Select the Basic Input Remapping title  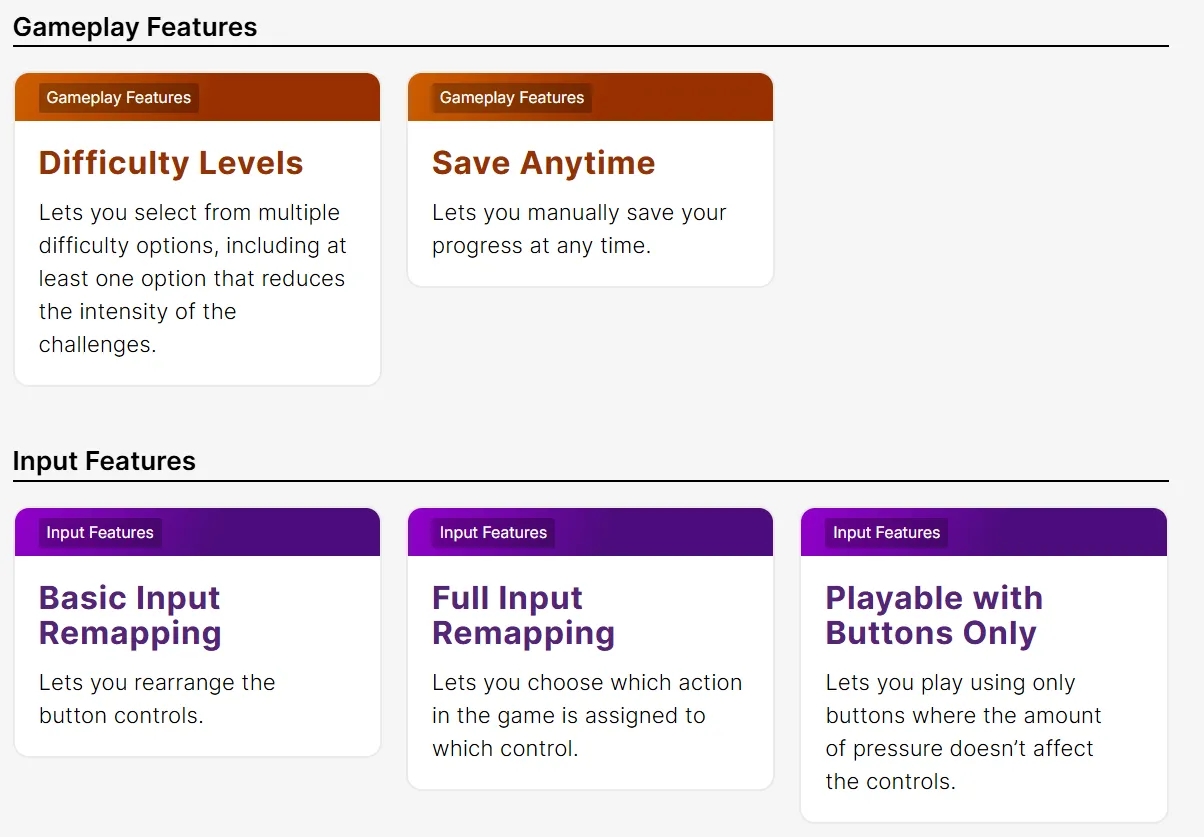pos(130,615)
